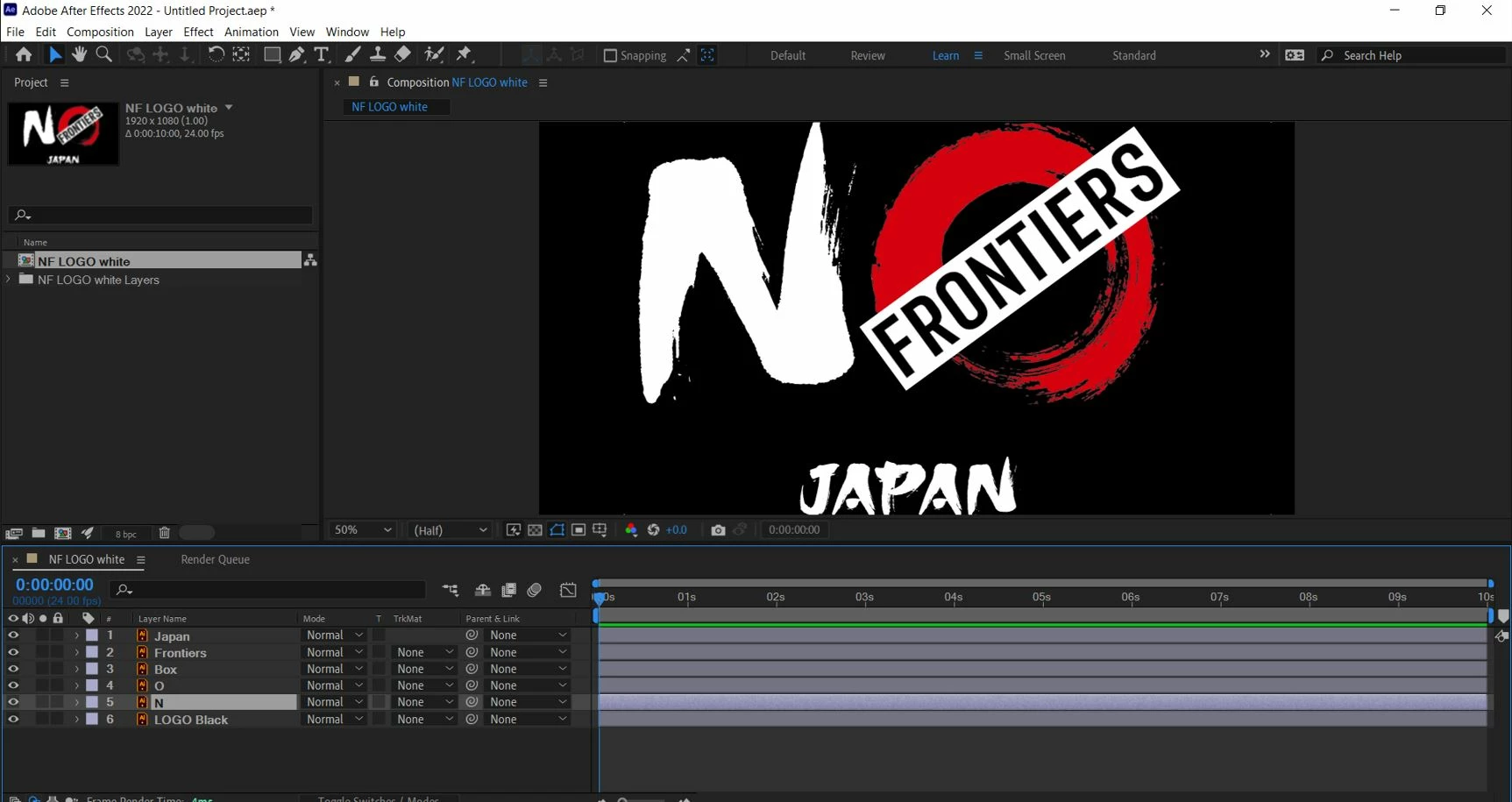Open the Composition menu
This screenshot has height=802, width=1512.
pos(100,32)
